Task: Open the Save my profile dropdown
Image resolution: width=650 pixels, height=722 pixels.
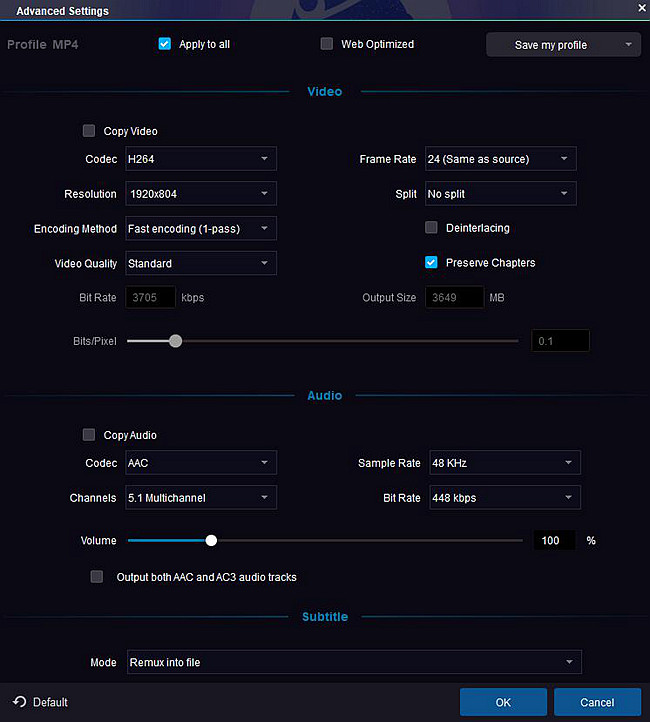Action: coord(563,45)
